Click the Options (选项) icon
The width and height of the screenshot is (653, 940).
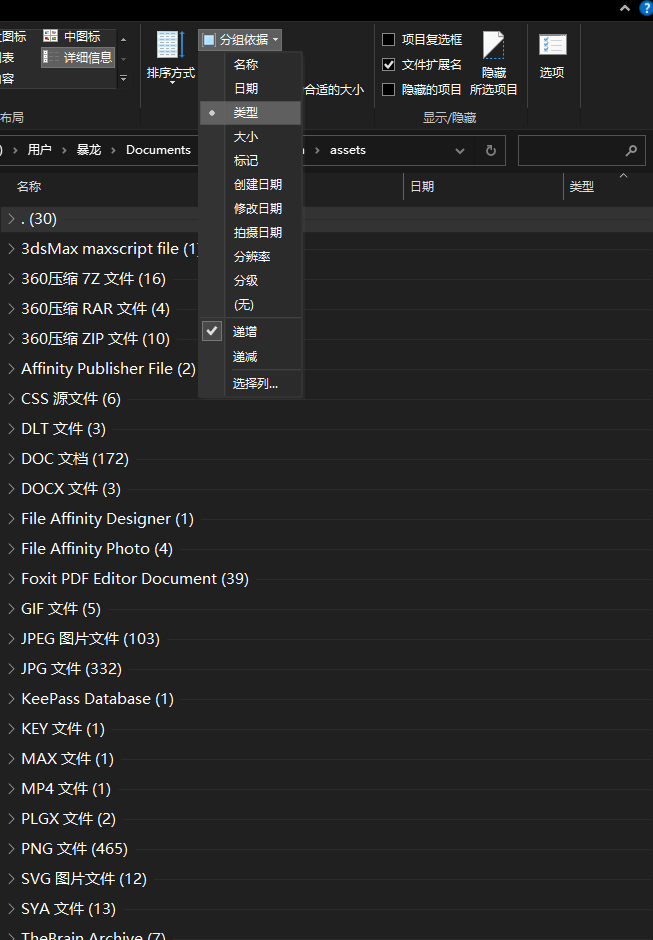click(552, 56)
